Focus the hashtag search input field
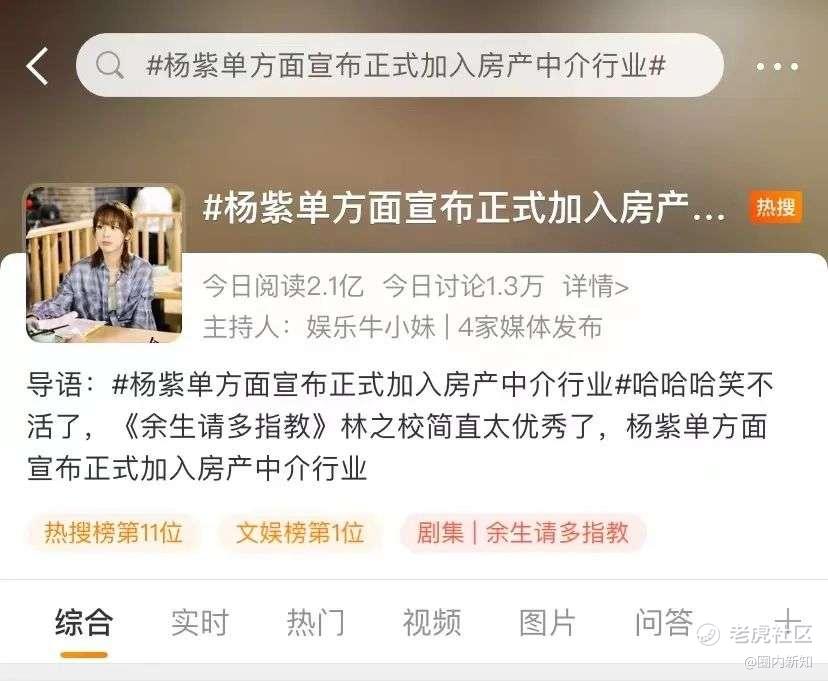The width and height of the screenshot is (828, 681). [x=400, y=65]
